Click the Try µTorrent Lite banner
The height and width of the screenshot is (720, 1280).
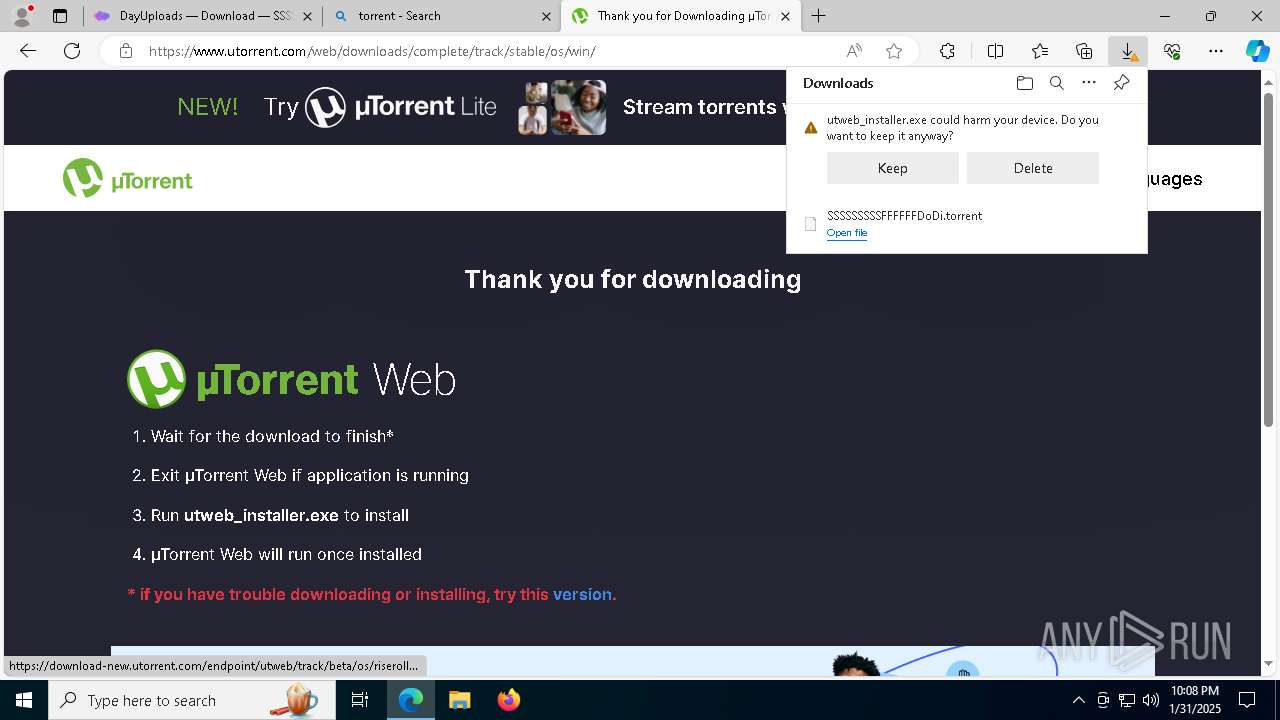pos(380,107)
